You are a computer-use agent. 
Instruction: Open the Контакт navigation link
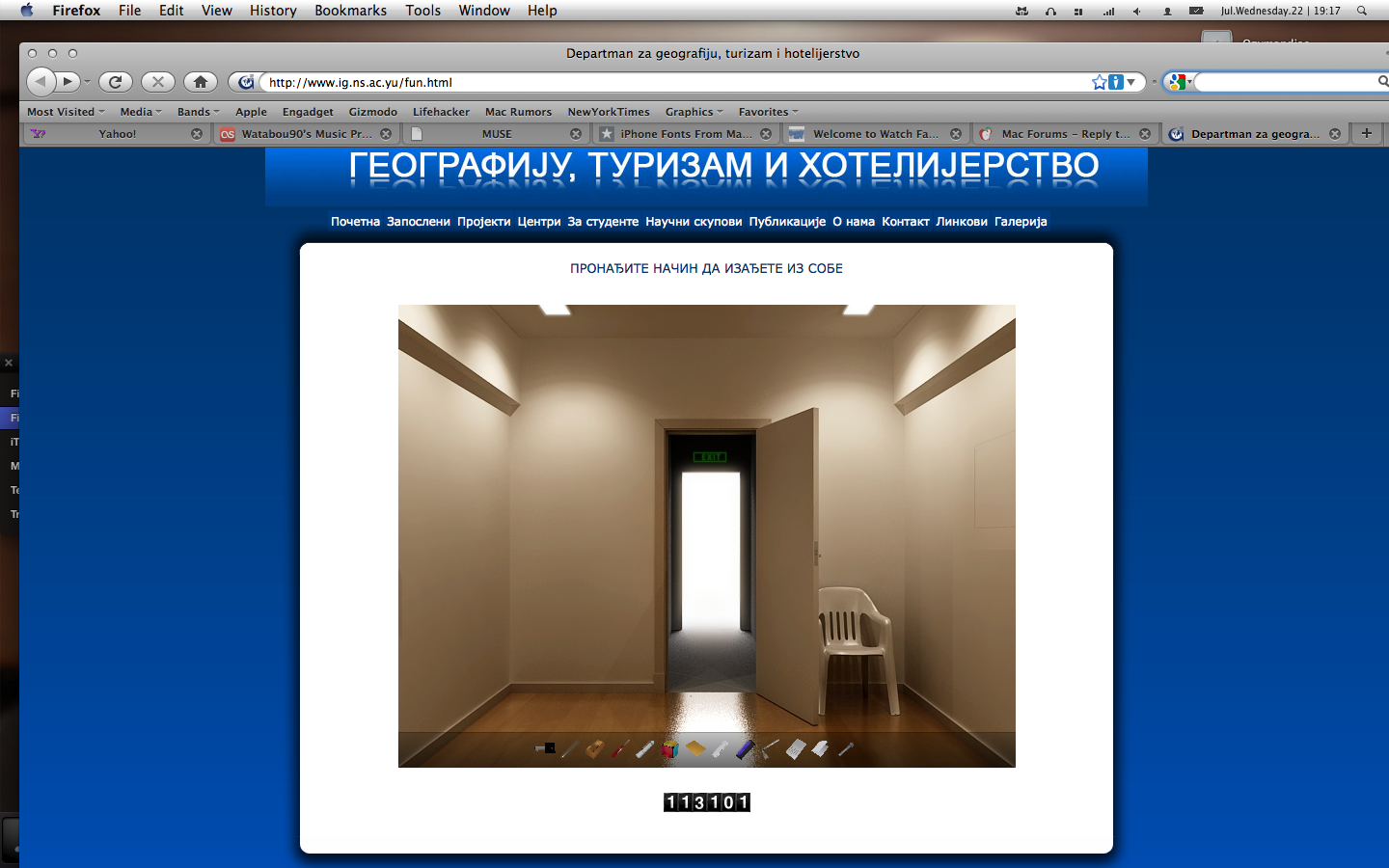tap(906, 222)
